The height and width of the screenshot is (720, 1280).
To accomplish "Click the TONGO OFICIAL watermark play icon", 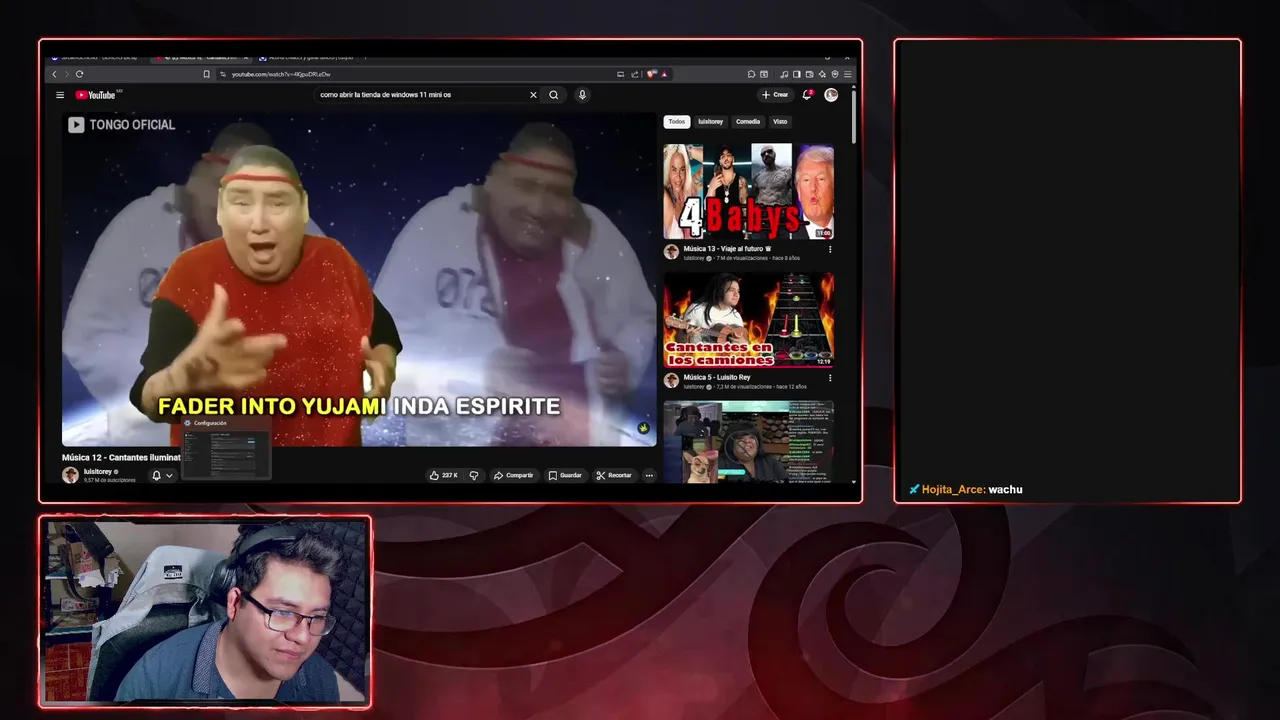I will click(76, 125).
